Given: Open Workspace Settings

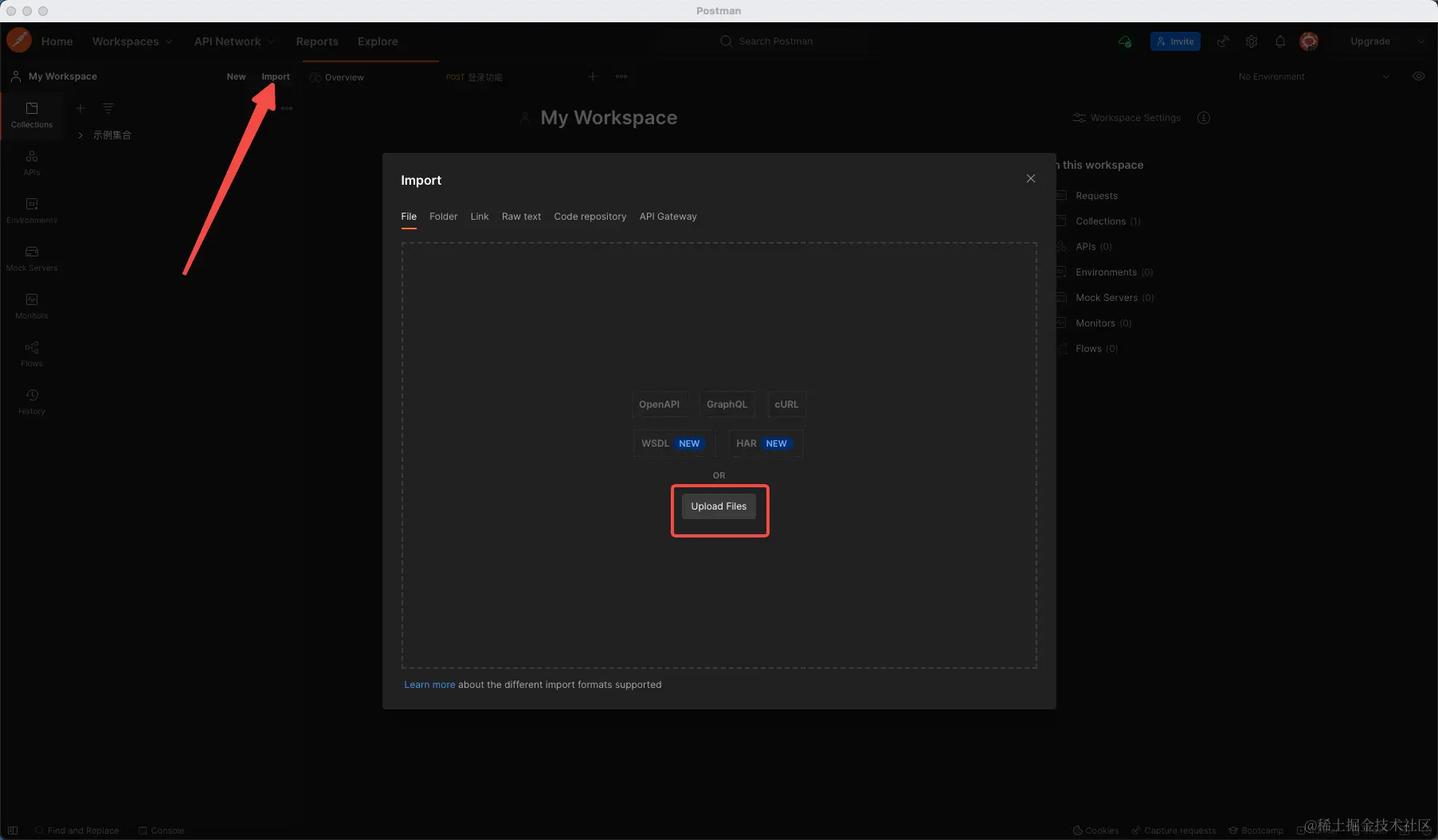Looking at the screenshot, I should click(x=1126, y=118).
